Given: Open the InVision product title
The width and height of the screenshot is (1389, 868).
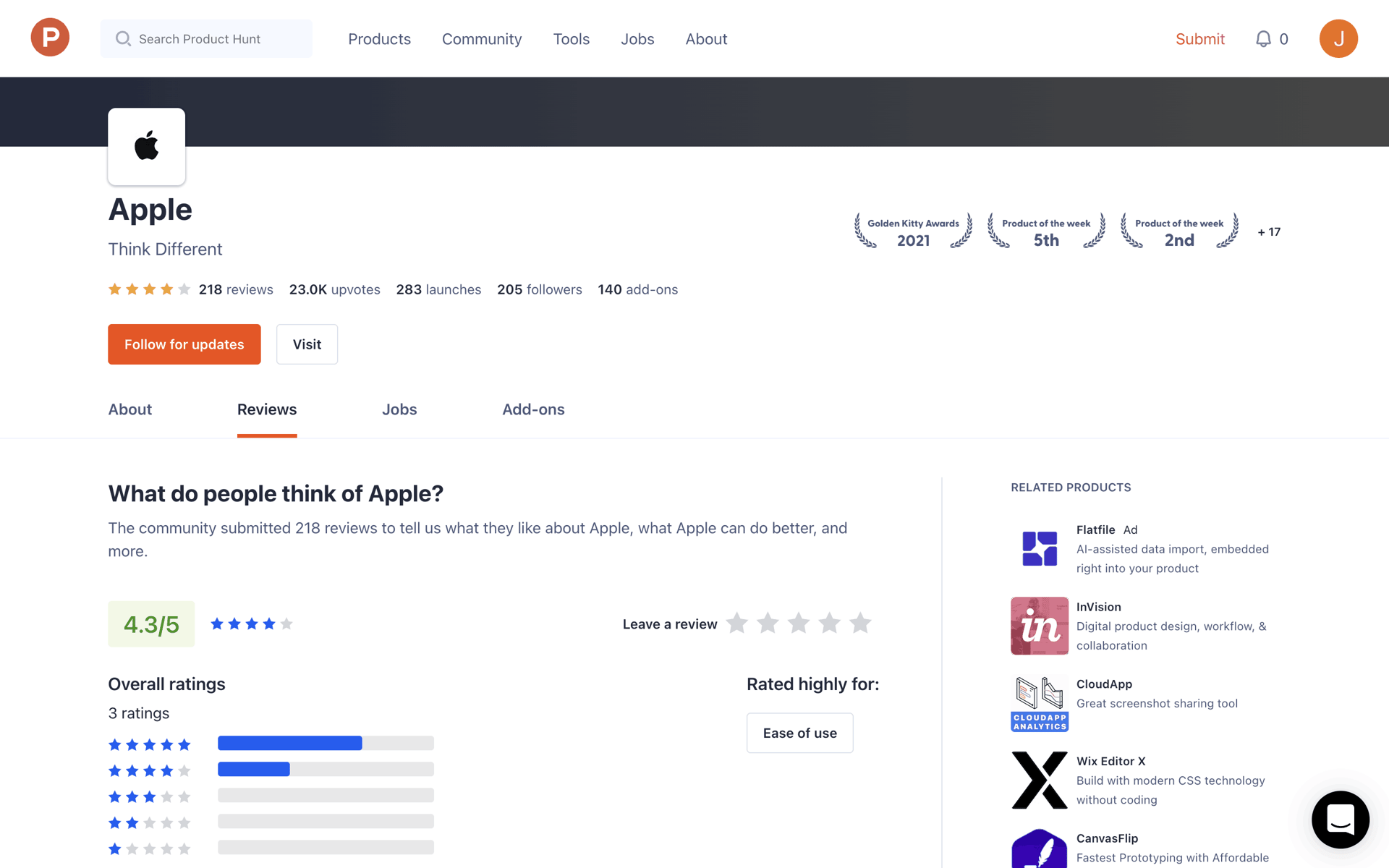Looking at the screenshot, I should [1098, 607].
